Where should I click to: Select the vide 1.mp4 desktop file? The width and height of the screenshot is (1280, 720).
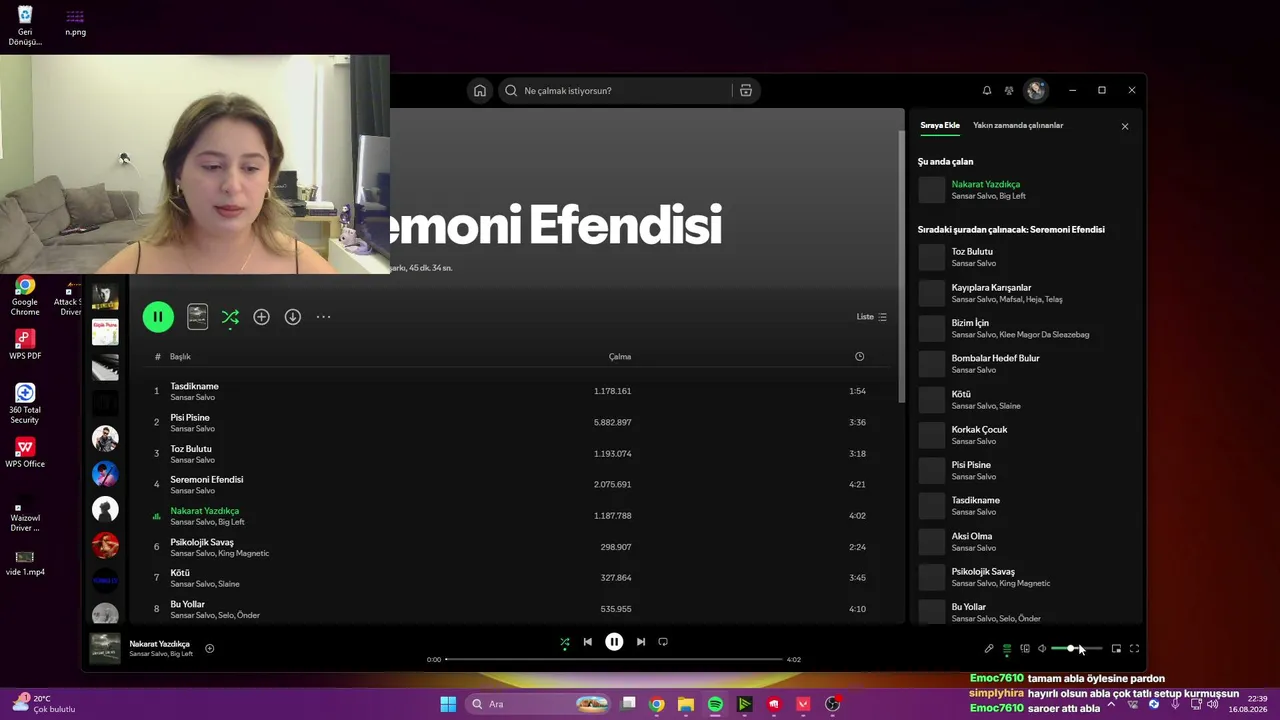coord(25,563)
